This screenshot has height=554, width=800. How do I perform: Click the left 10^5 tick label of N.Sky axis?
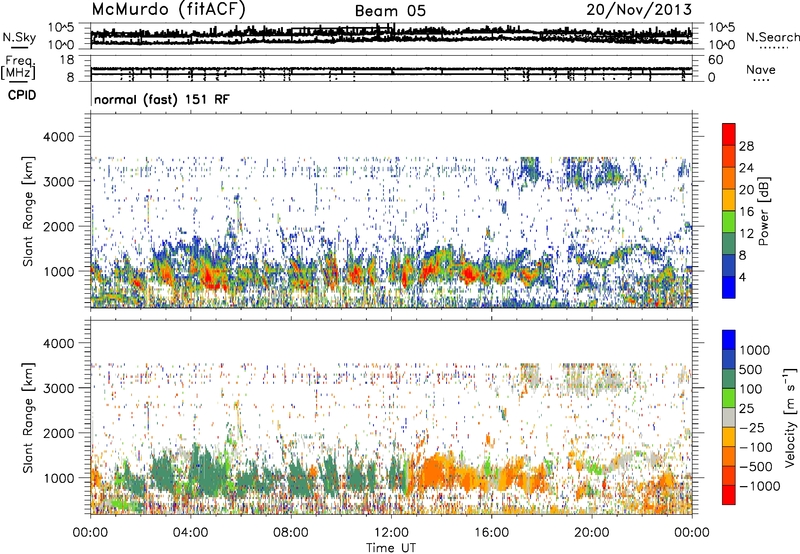[61, 27]
